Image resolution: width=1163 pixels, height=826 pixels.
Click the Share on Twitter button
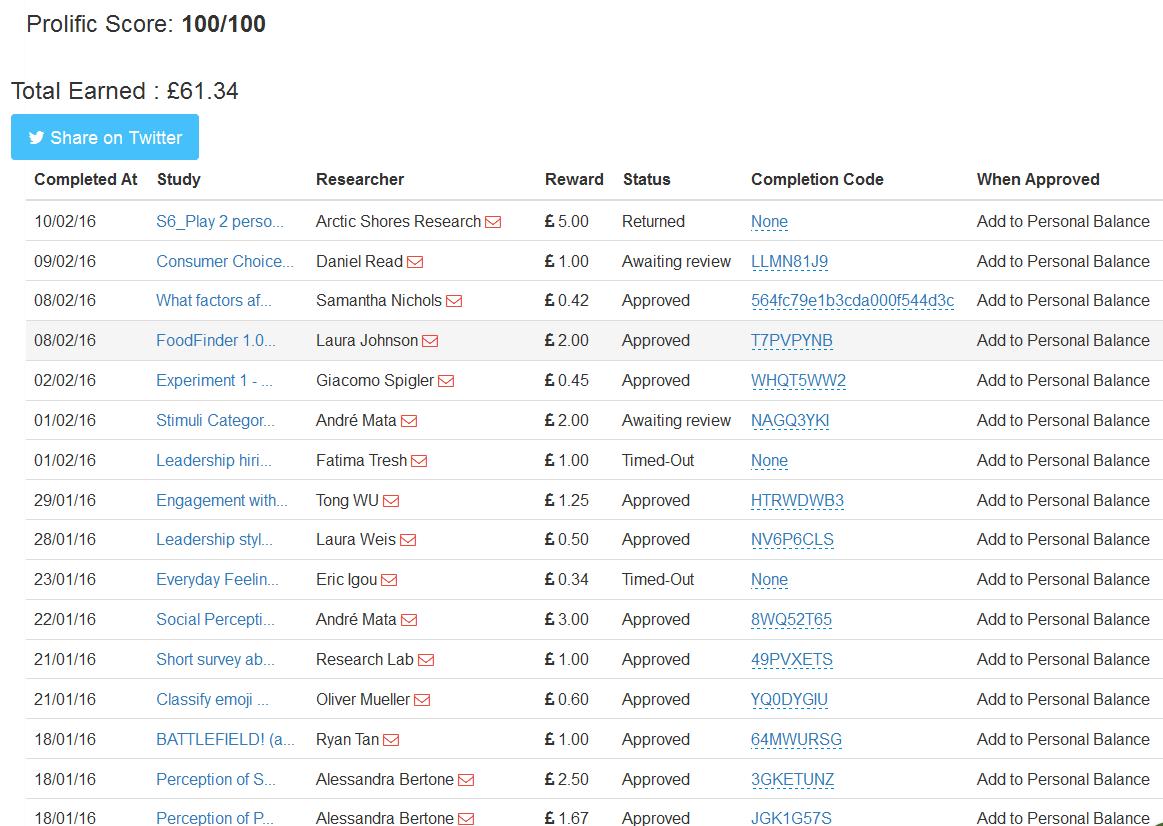pyautogui.click(x=105, y=137)
